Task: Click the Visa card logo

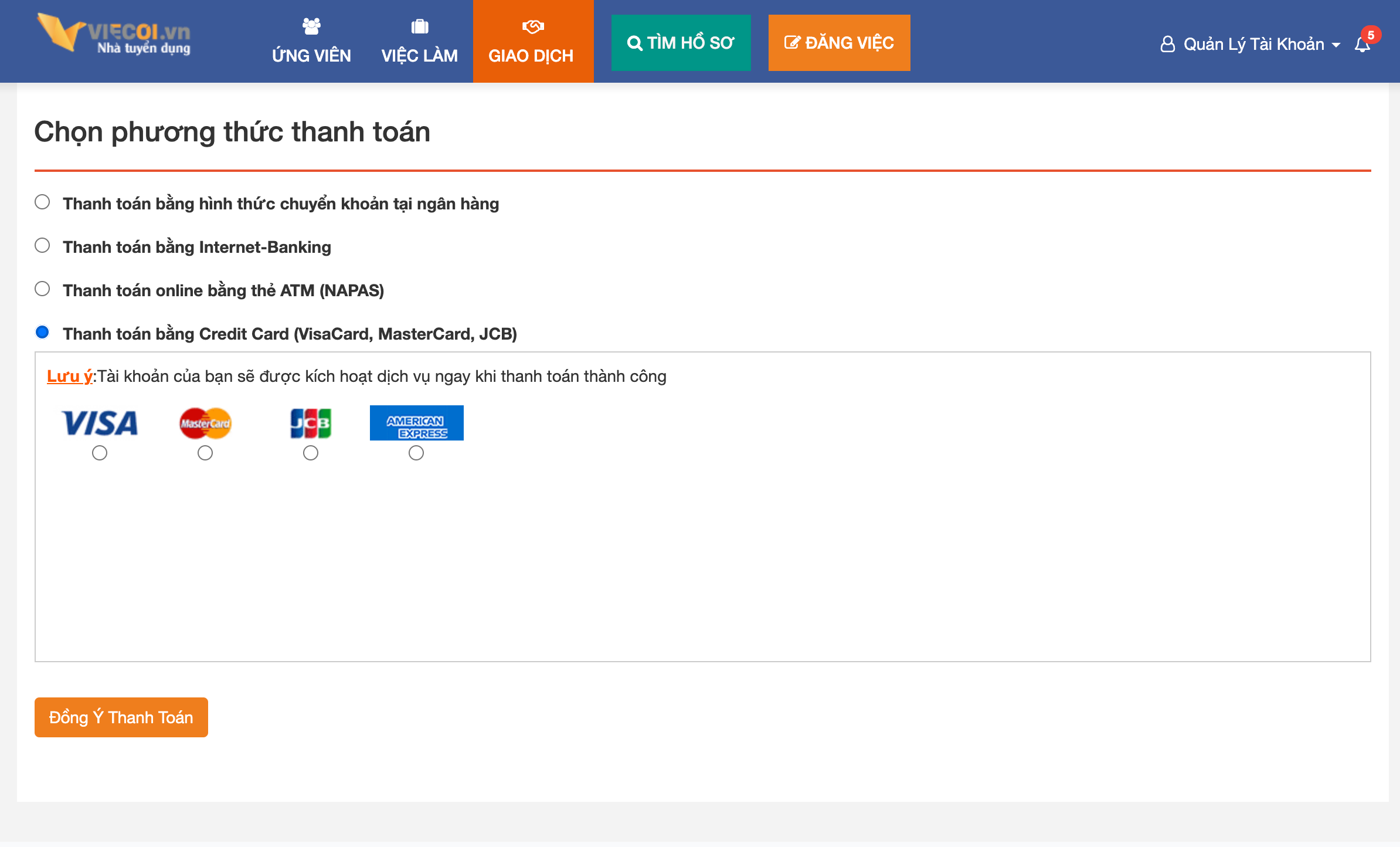Action: [100, 422]
